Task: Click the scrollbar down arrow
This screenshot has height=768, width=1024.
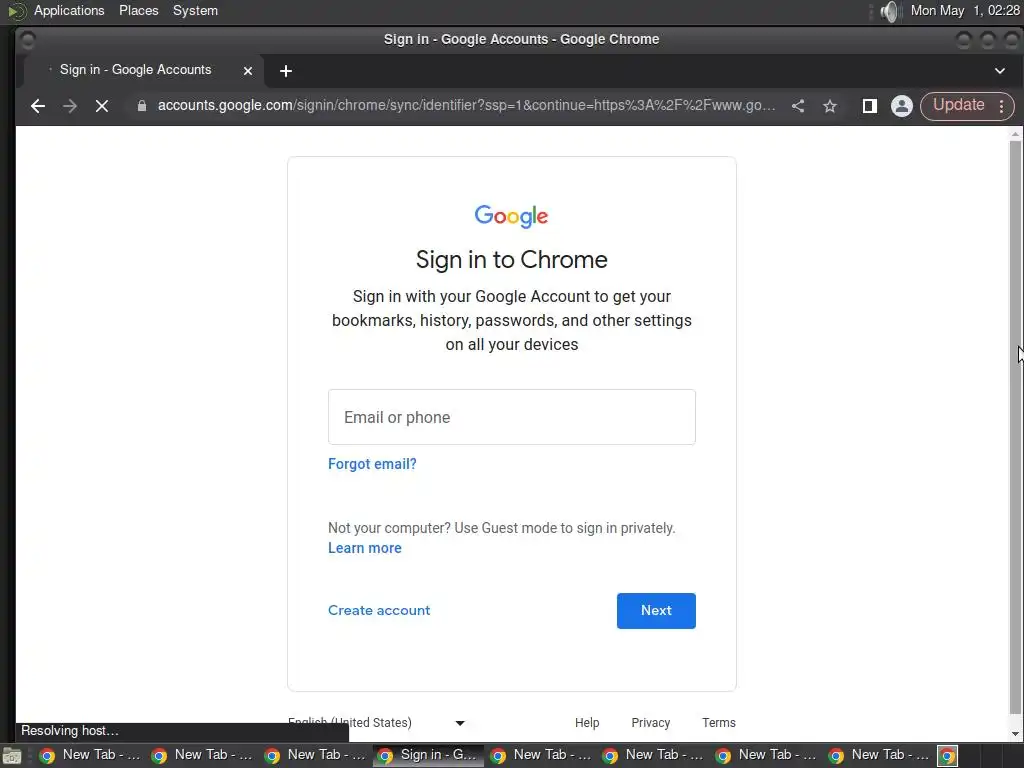Action: click(x=1015, y=734)
